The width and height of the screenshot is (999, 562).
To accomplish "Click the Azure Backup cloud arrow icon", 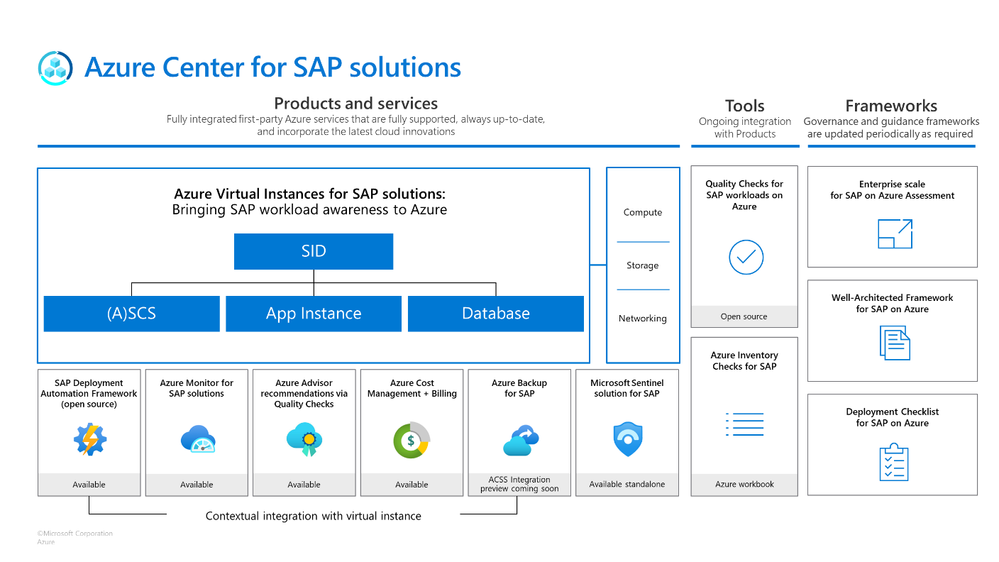I will click(521, 440).
